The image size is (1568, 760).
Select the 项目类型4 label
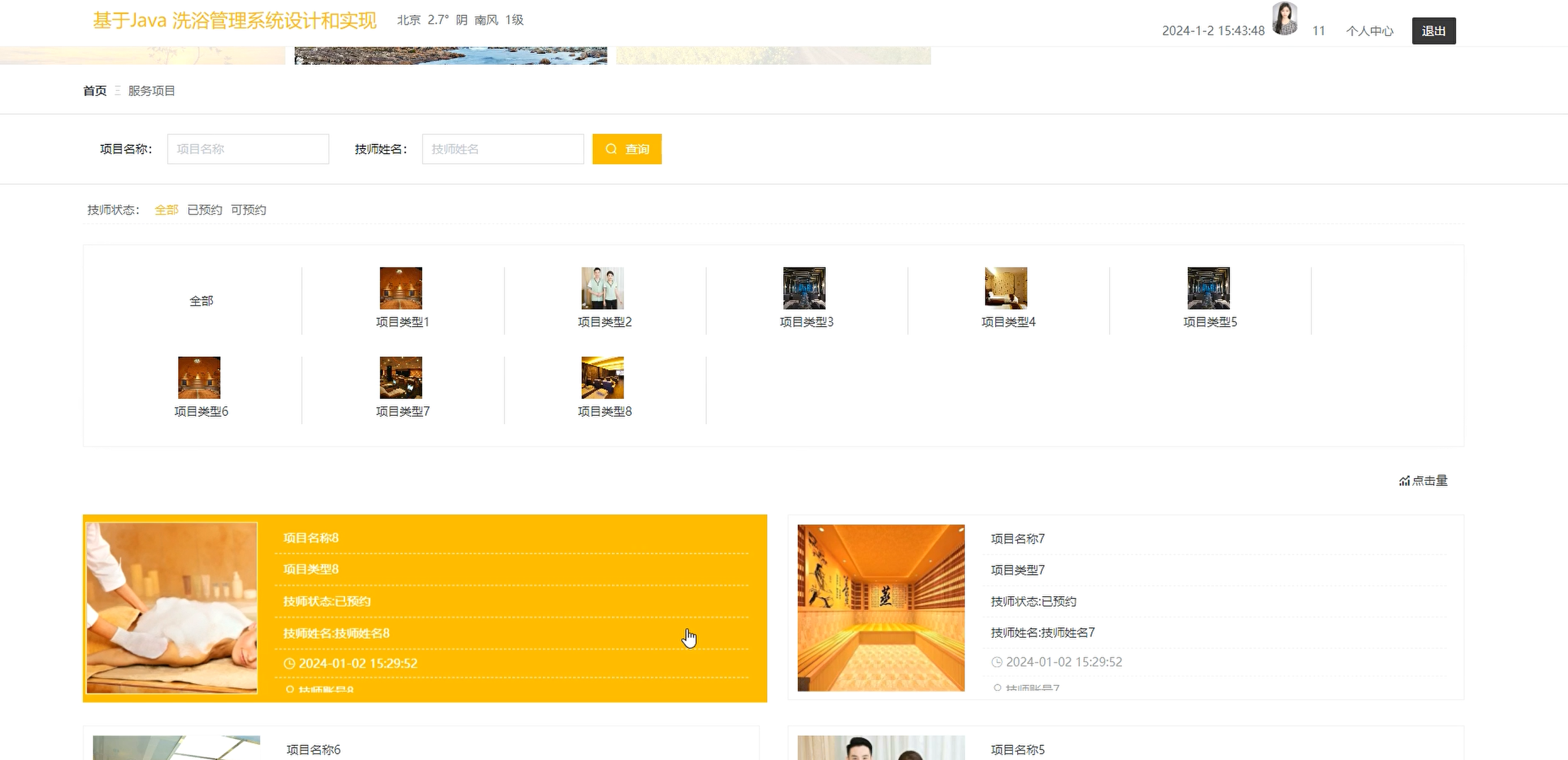tap(1008, 322)
